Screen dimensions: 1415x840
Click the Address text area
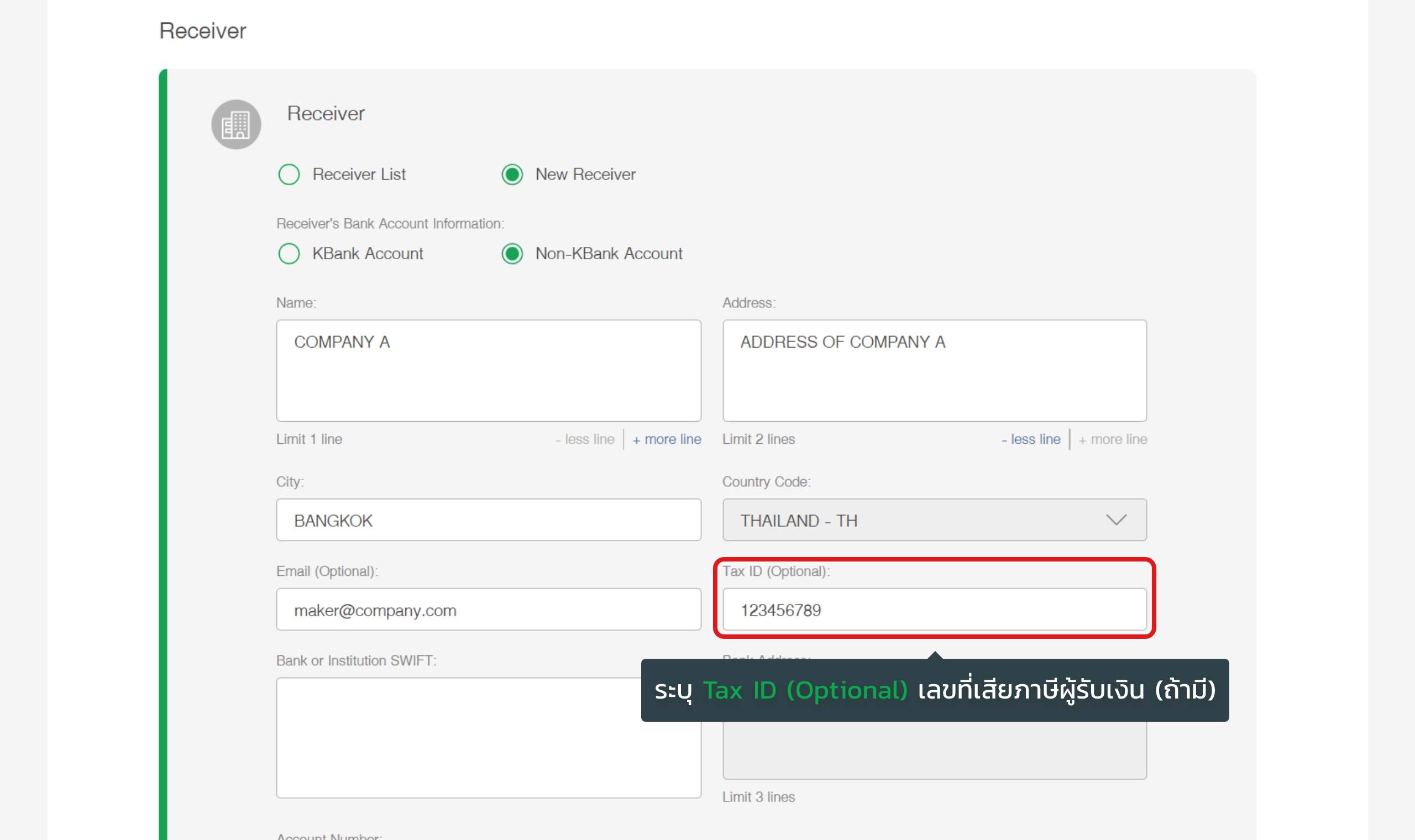(x=935, y=370)
